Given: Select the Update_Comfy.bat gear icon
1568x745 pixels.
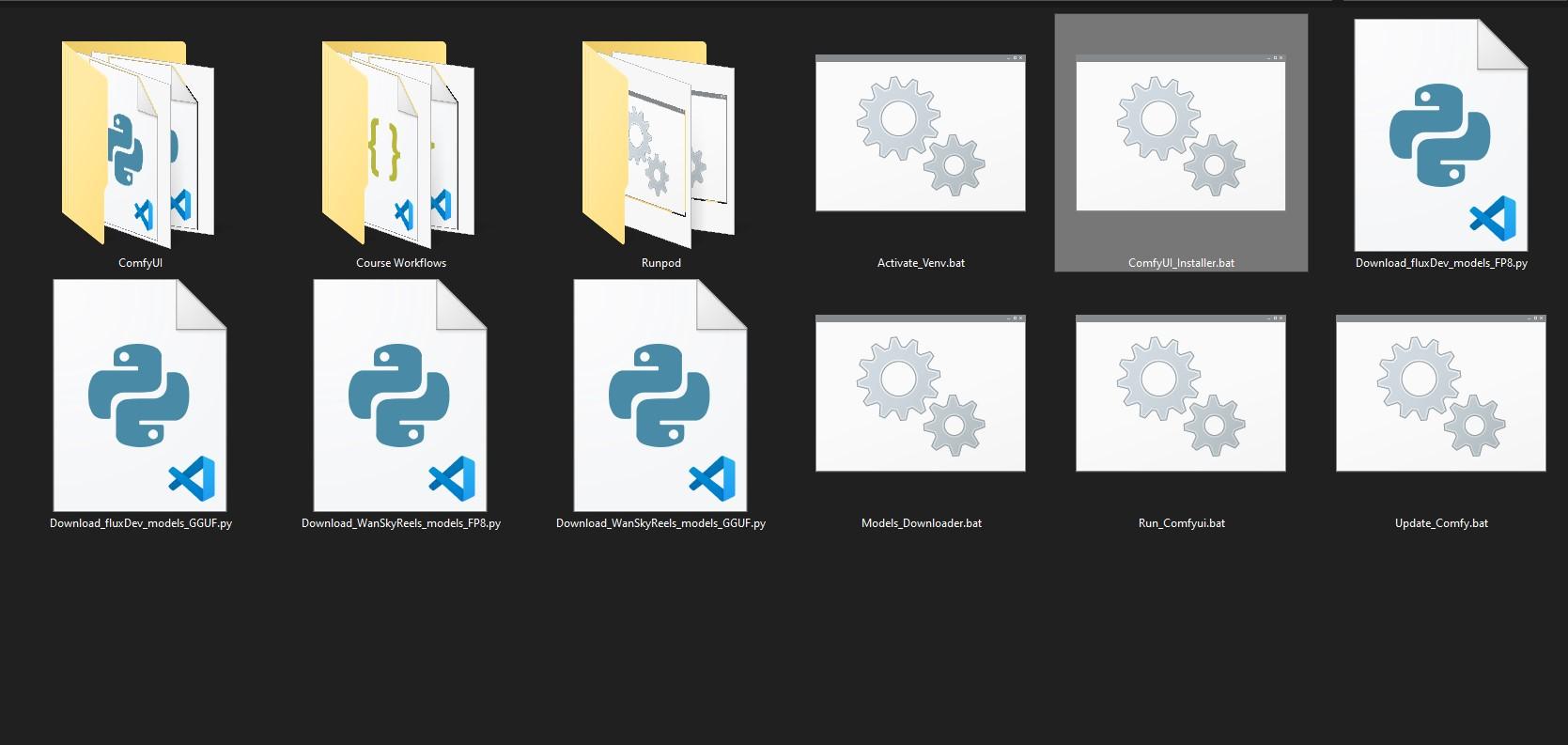Looking at the screenshot, I should tap(1441, 393).
